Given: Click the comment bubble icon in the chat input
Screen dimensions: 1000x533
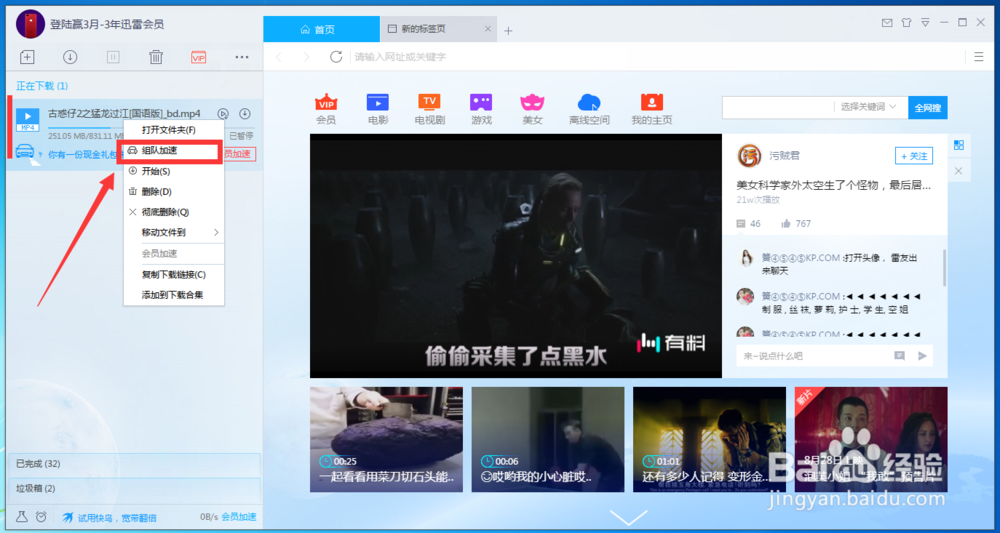Looking at the screenshot, I should [899, 356].
